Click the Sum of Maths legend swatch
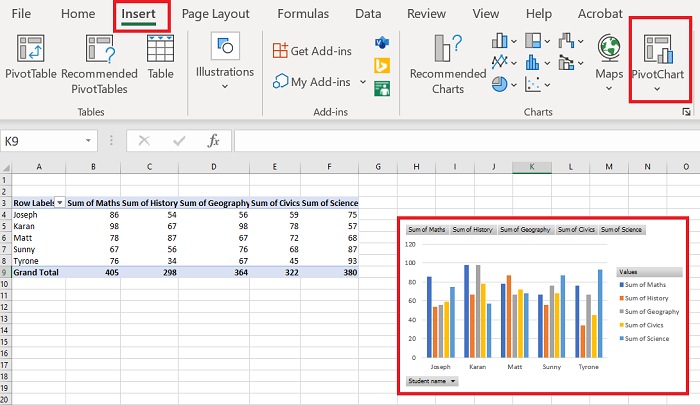This screenshot has width=700, height=405. [x=621, y=285]
